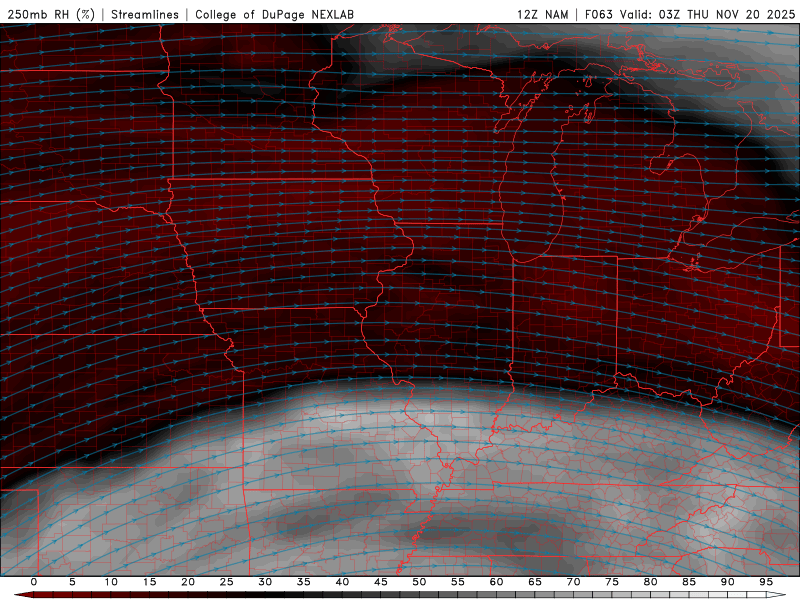800x600 pixels.
Task: Click the 'Streamlines' label in header
Action: click(145, 14)
